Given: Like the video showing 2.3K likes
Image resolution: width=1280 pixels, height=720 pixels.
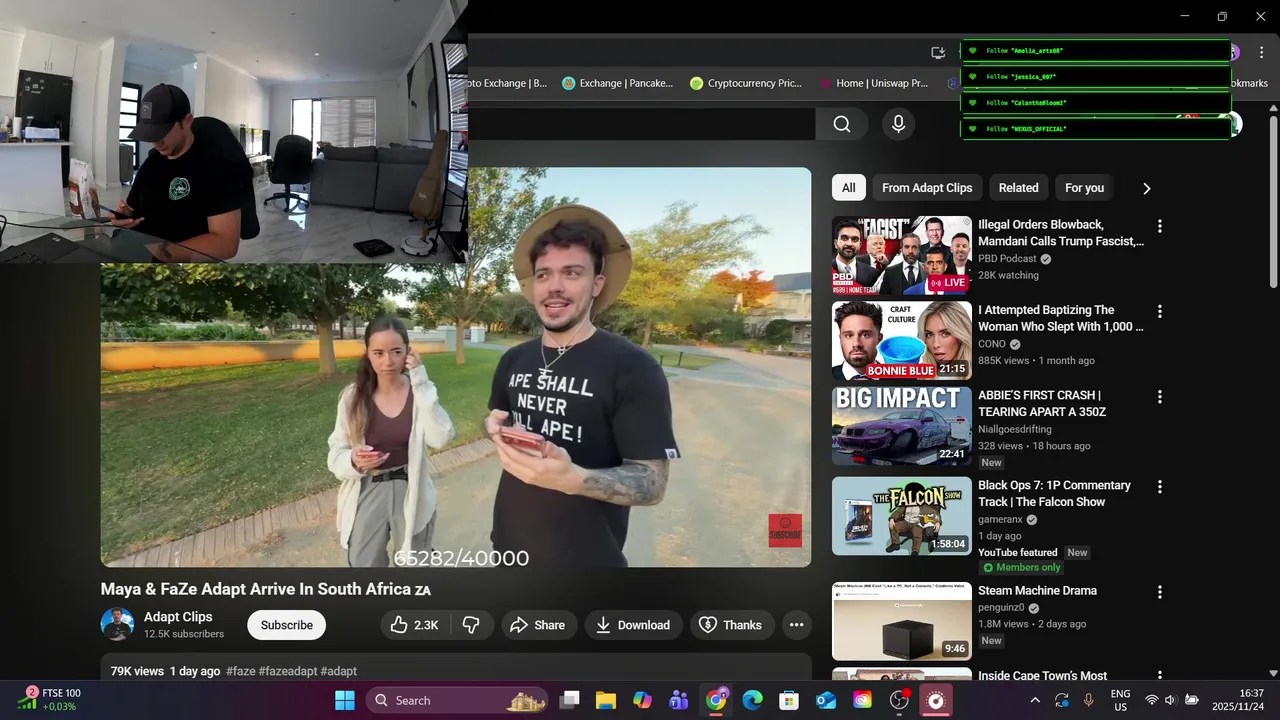Looking at the screenshot, I should [415, 625].
